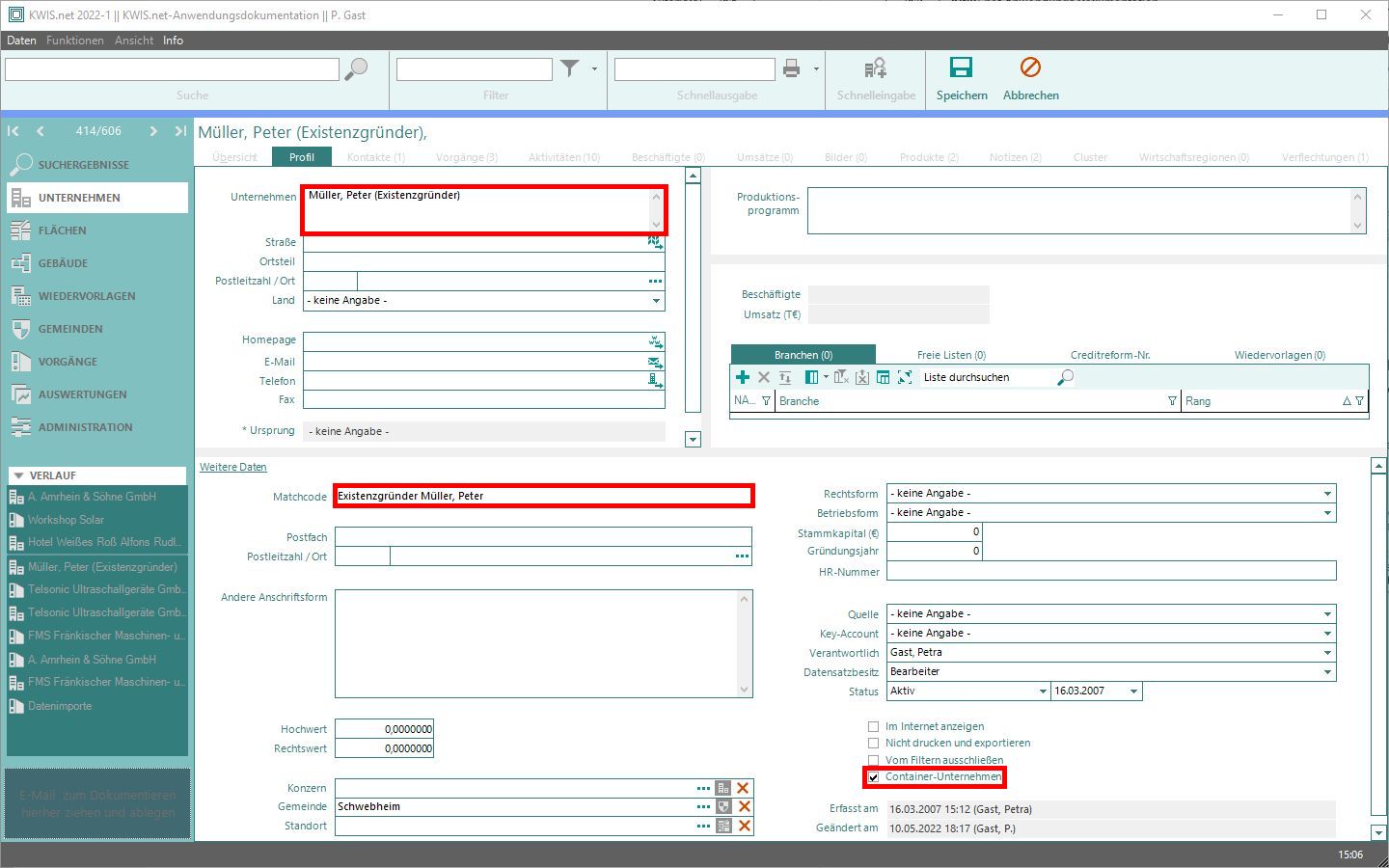Open the Info menu

pos(173,41)
